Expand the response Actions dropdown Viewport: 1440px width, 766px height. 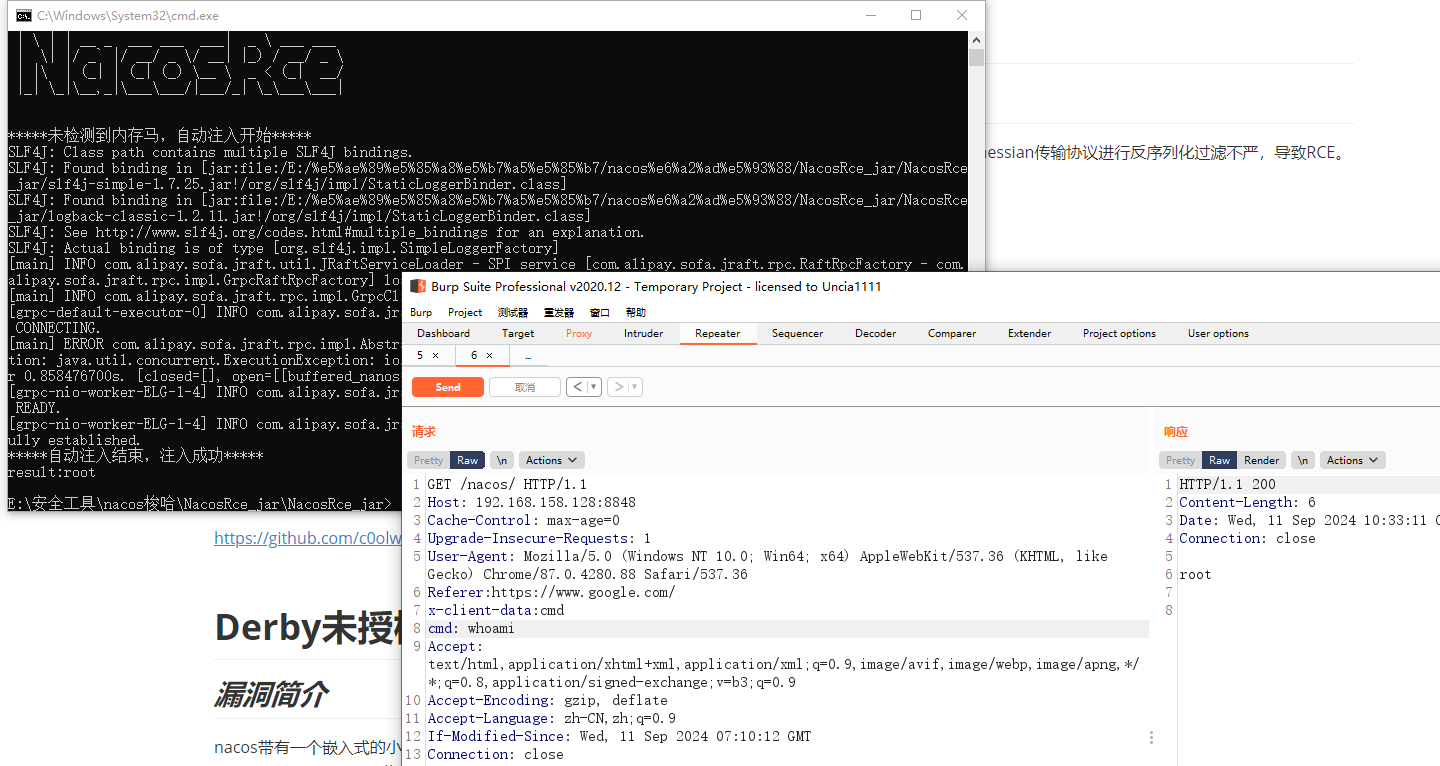click(x=1352, y=460)
